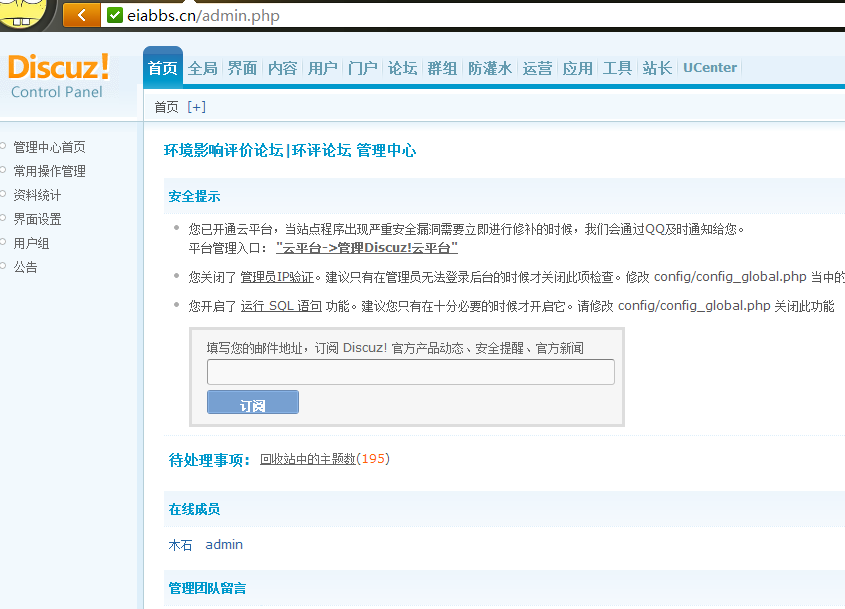Open the UCenter navigation tab
The image size is (845, 609).
tap(710, 68)
